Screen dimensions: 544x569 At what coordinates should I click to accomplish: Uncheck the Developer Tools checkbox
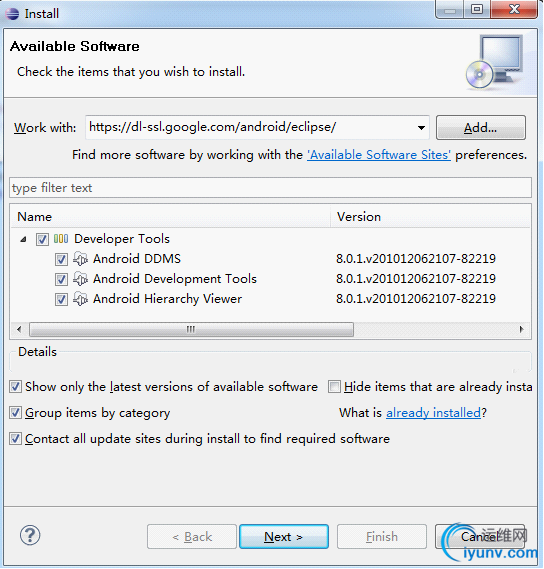pos(42,240)
